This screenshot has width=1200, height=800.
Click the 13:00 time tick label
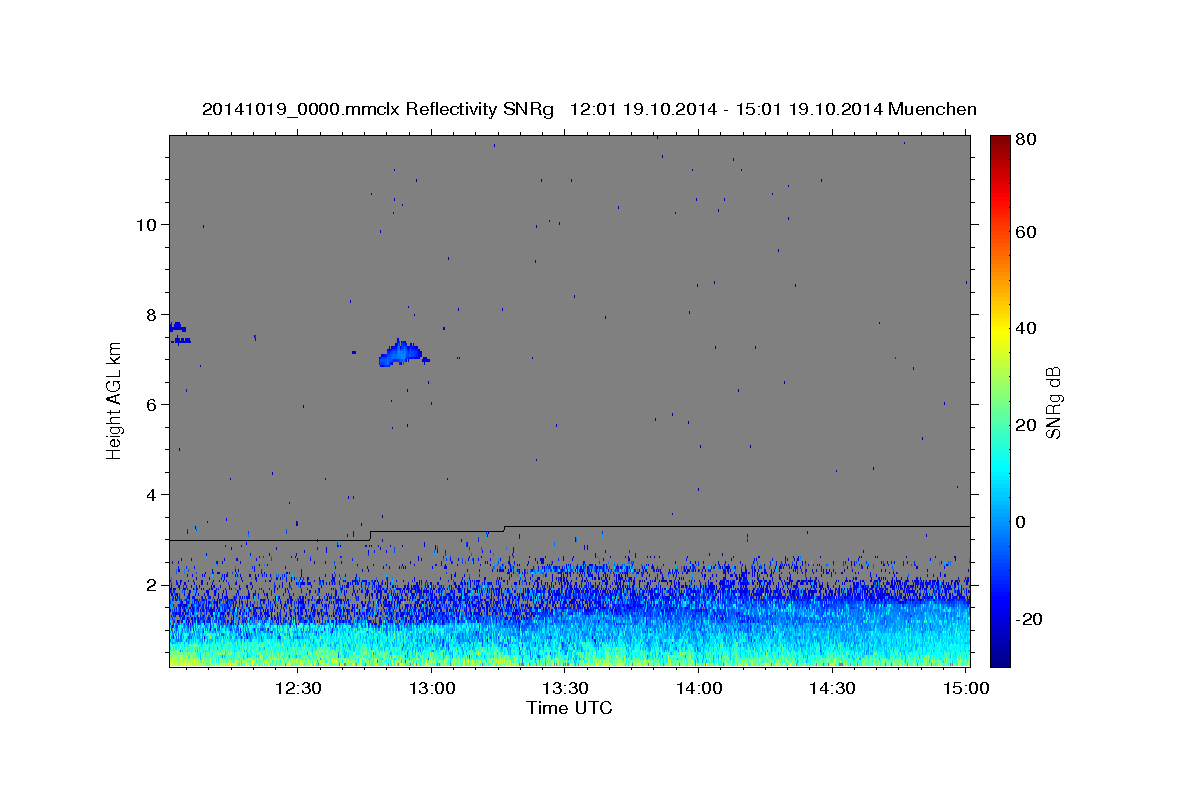pyautogui.click(x=431, y=688)
